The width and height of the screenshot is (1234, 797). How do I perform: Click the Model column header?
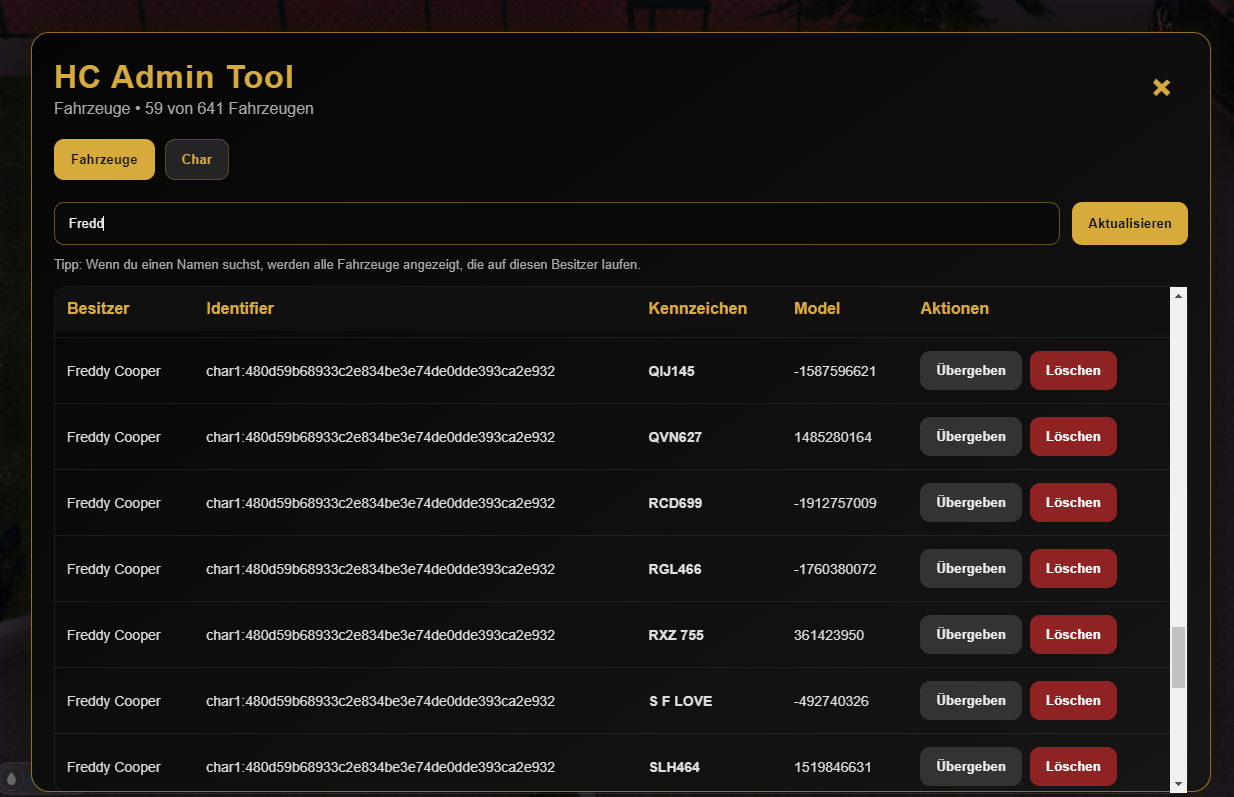pyautogui.click(x=817, y=308)
